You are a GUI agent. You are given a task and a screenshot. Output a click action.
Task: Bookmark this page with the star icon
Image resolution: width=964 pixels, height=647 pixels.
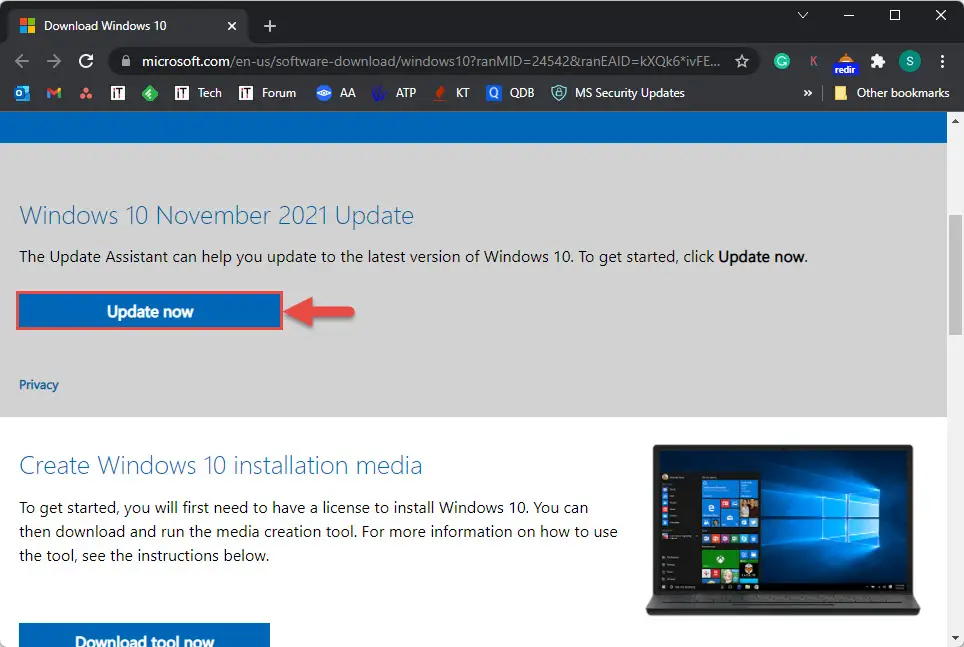tap(742, 61)
